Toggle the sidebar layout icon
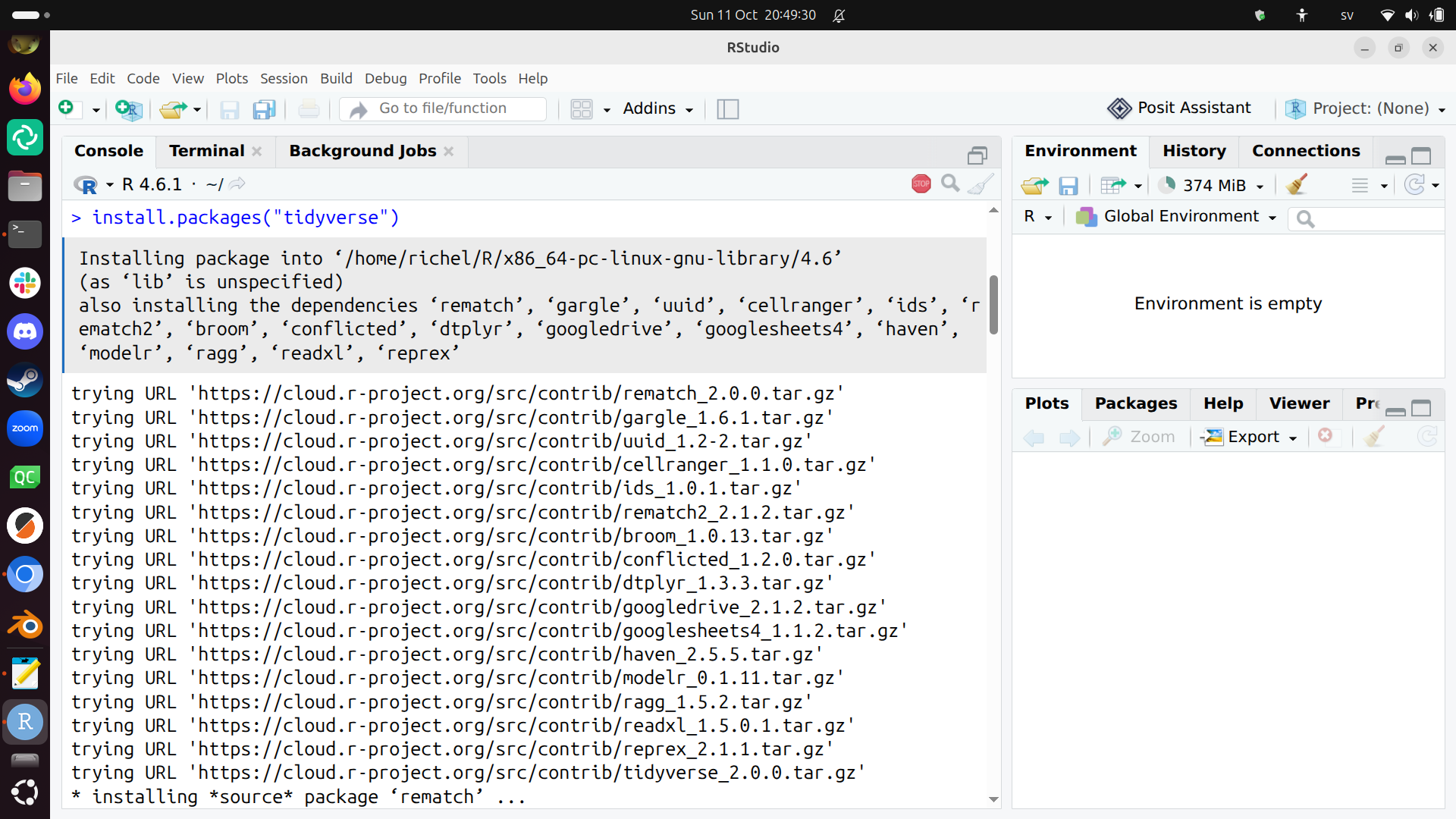 tap(728, 109)
